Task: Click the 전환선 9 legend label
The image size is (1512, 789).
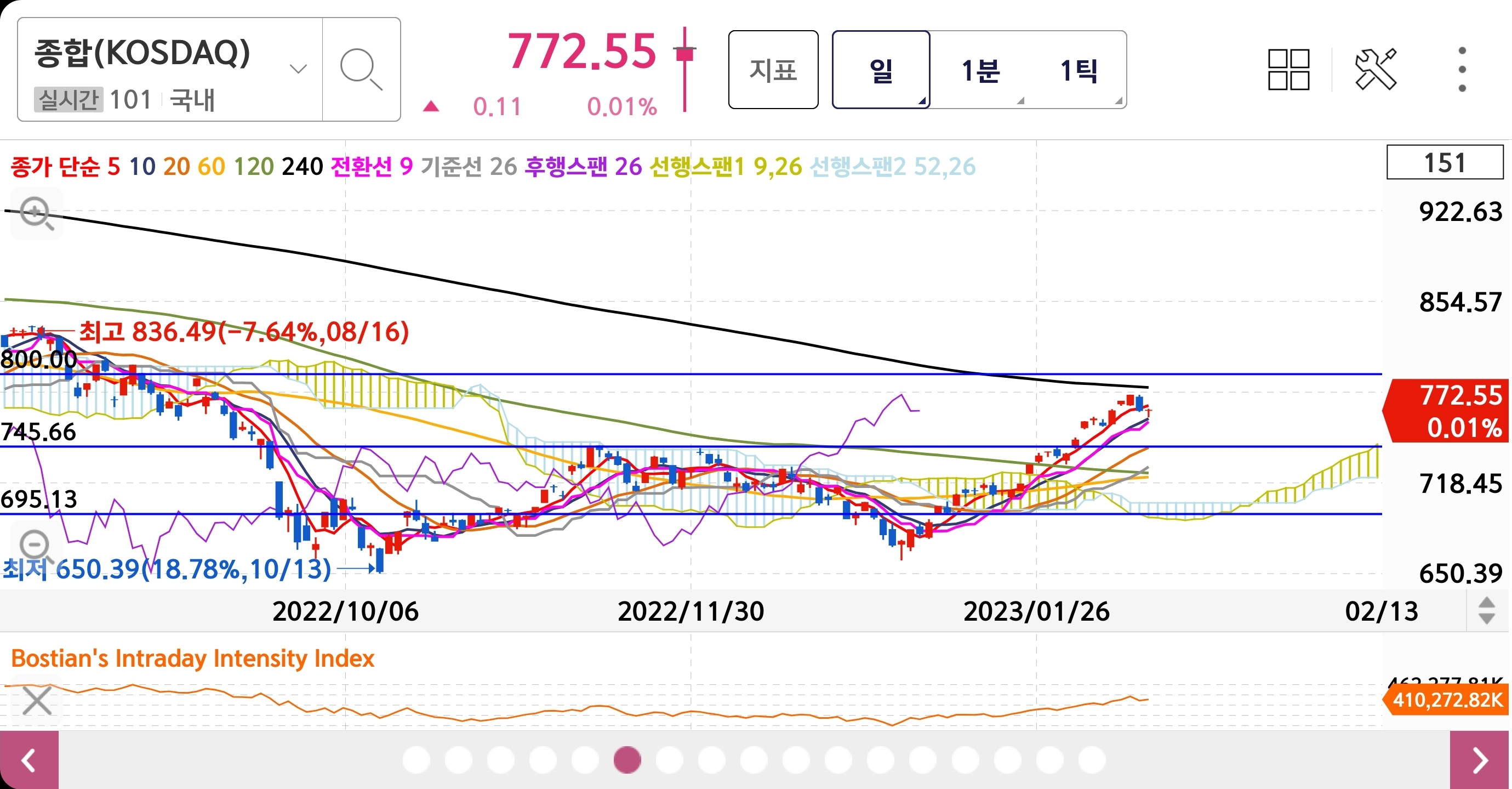Action: (x=372, y=167)
